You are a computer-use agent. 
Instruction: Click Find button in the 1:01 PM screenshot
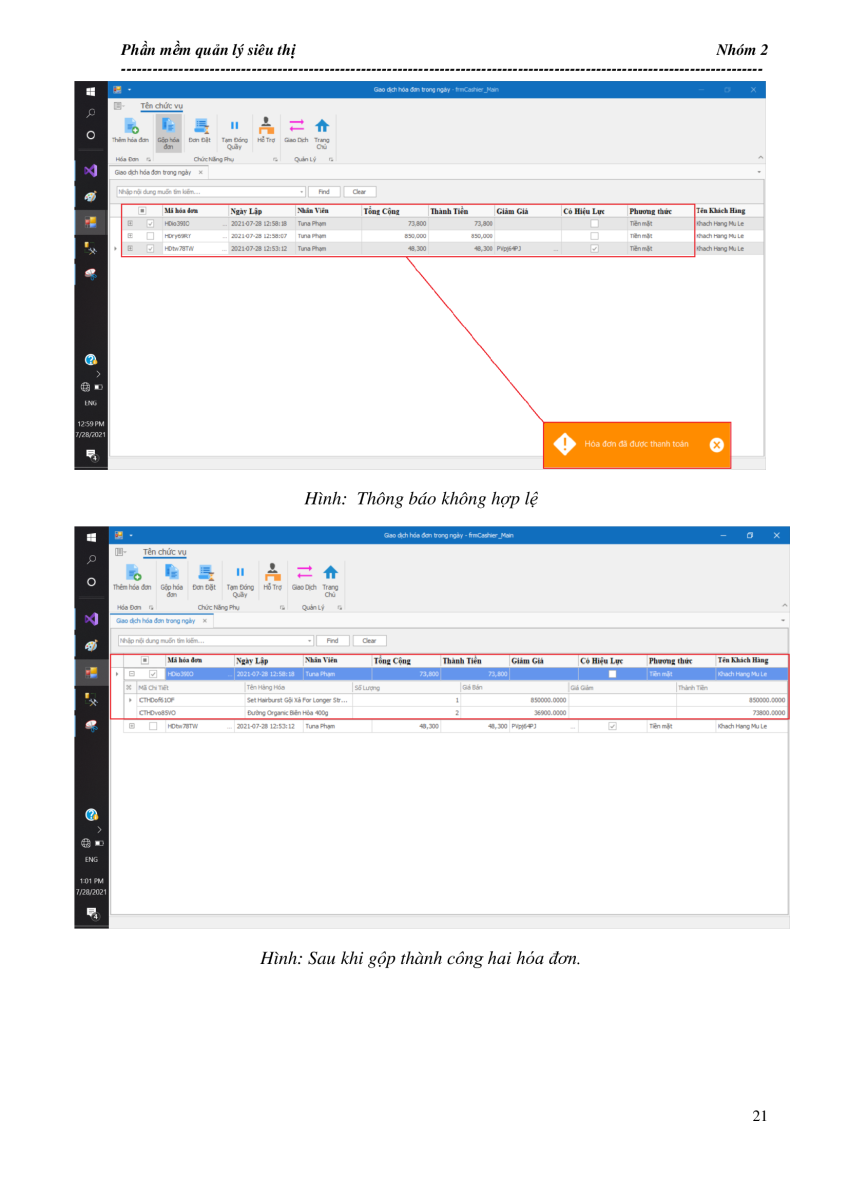pos(333,640)
